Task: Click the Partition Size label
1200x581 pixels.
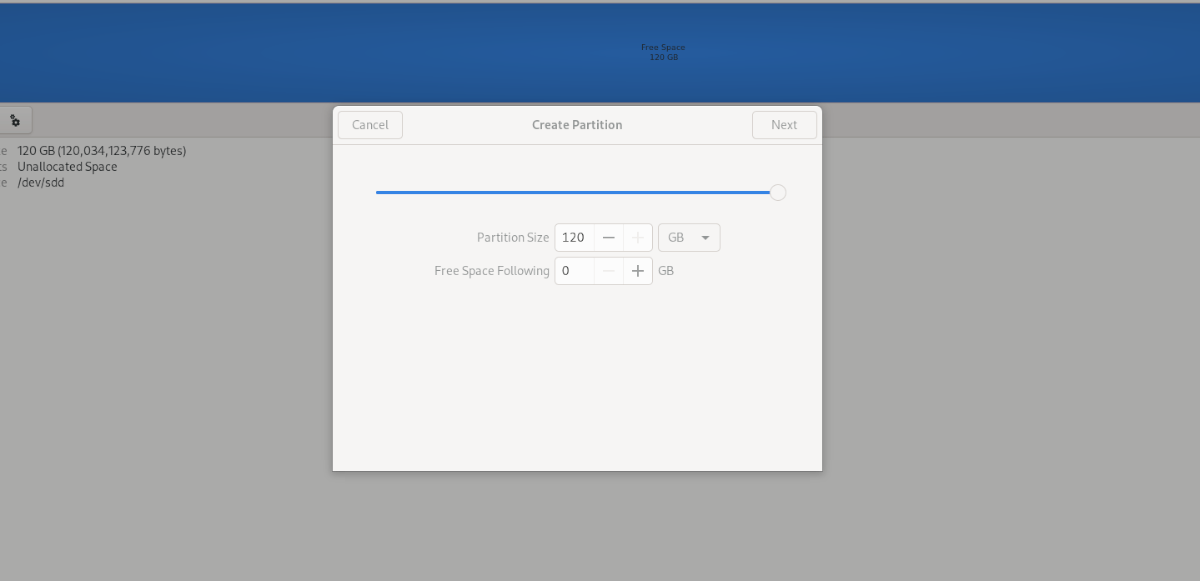Action: (513, 238)
